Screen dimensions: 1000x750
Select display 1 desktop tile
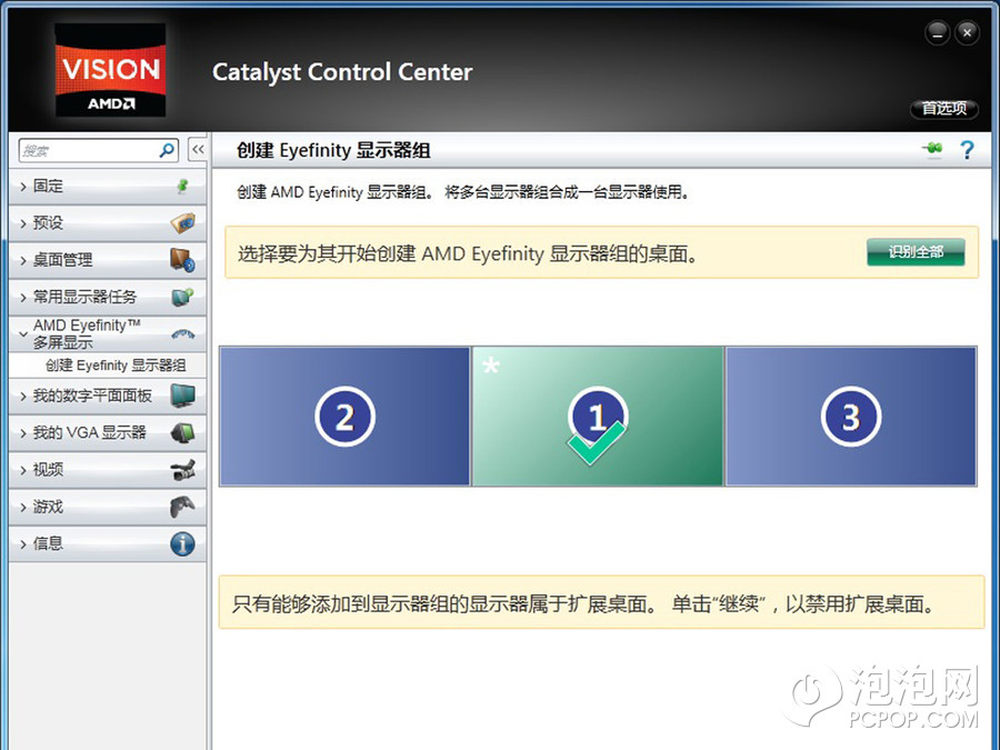click(597, 416)
